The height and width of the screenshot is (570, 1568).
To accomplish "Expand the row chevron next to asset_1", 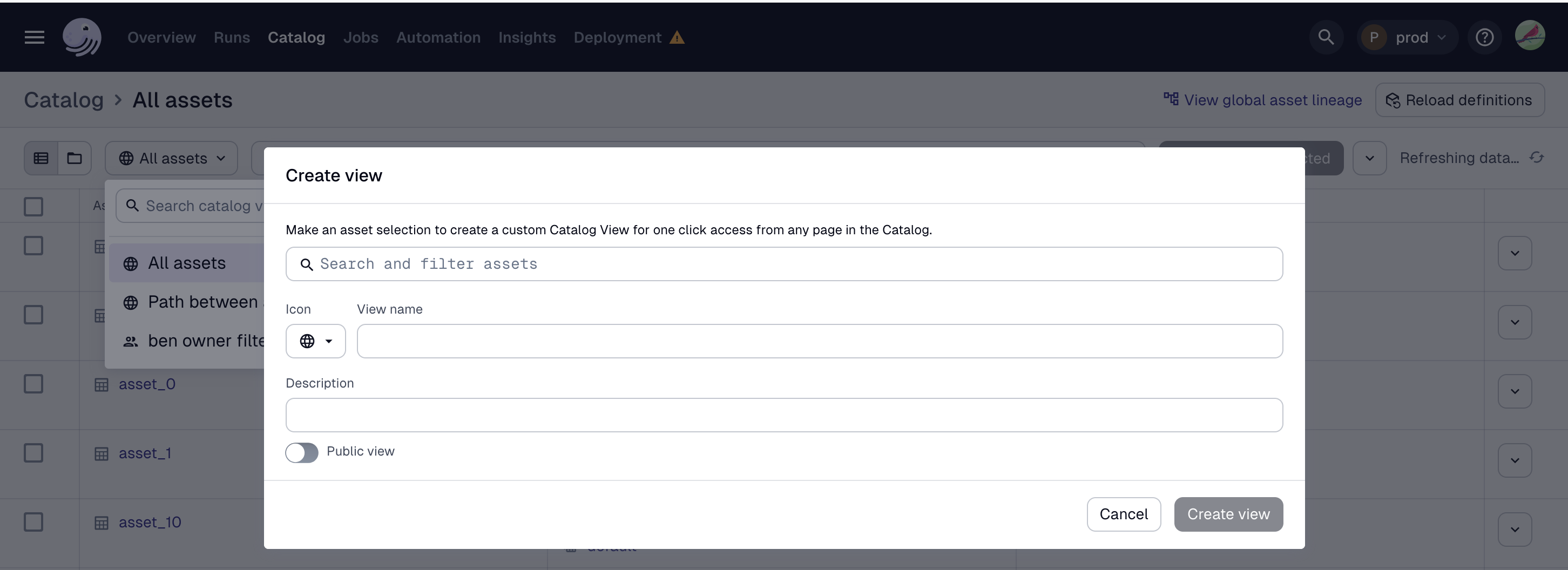I will [1515, 460].
